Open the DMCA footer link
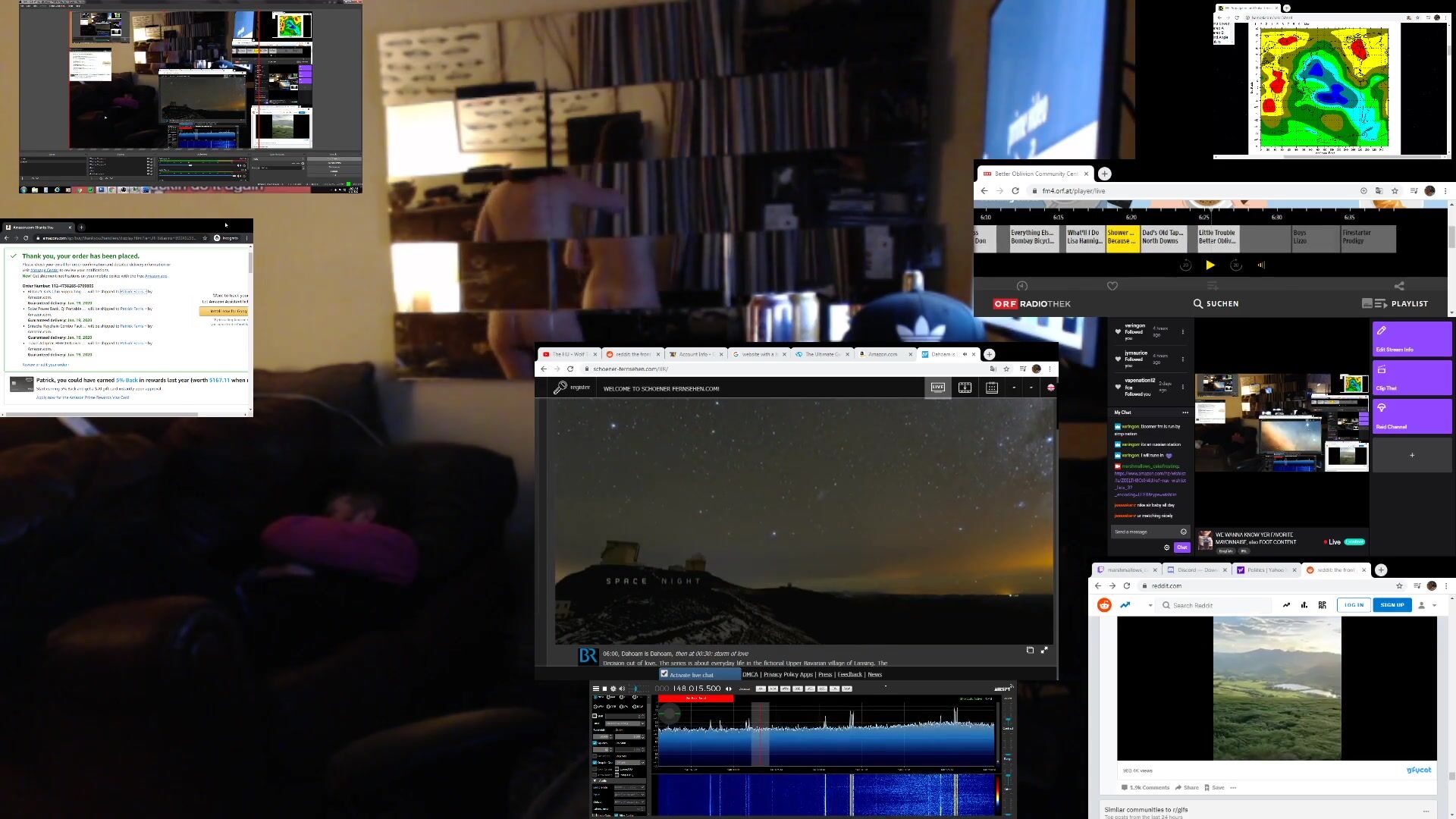This screenshot has height=819, width=1456. point(750,675)
